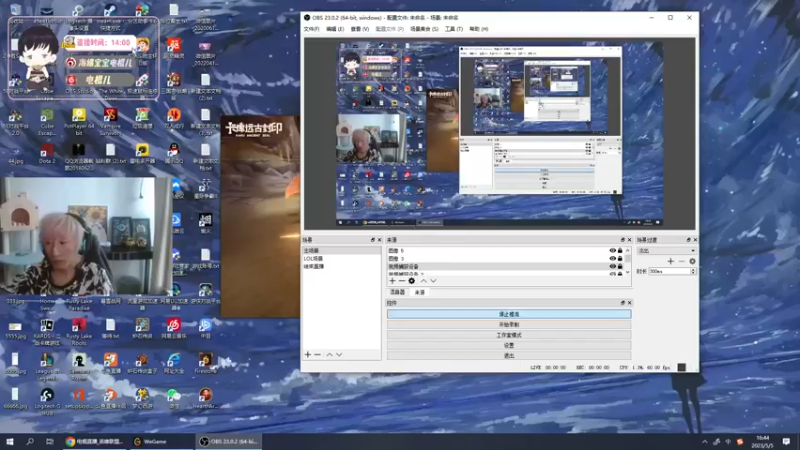800x450 pixels.
Task: Adjust the transition duration stepper arrows
Action: 693,271
